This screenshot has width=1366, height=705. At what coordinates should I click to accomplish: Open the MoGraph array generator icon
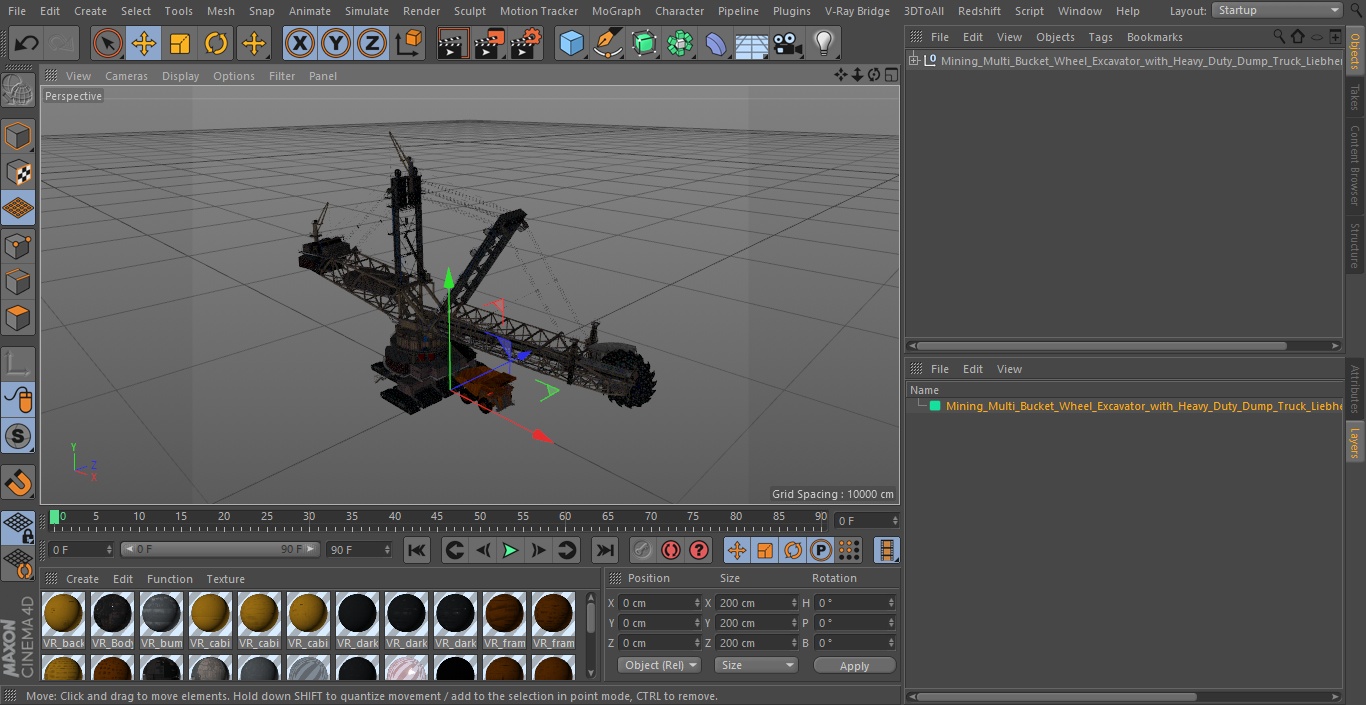coord(680,43)
